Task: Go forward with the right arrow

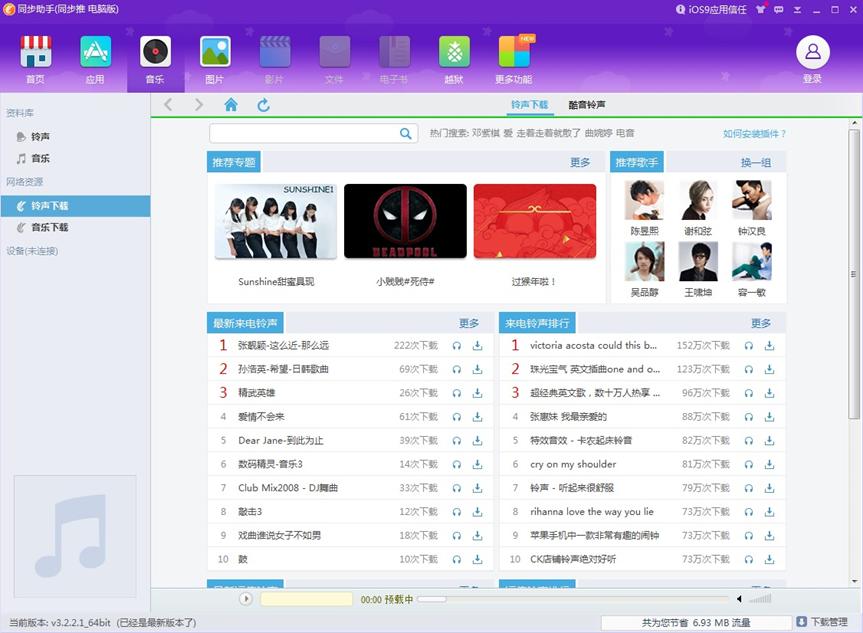Action: coord(199,105)
